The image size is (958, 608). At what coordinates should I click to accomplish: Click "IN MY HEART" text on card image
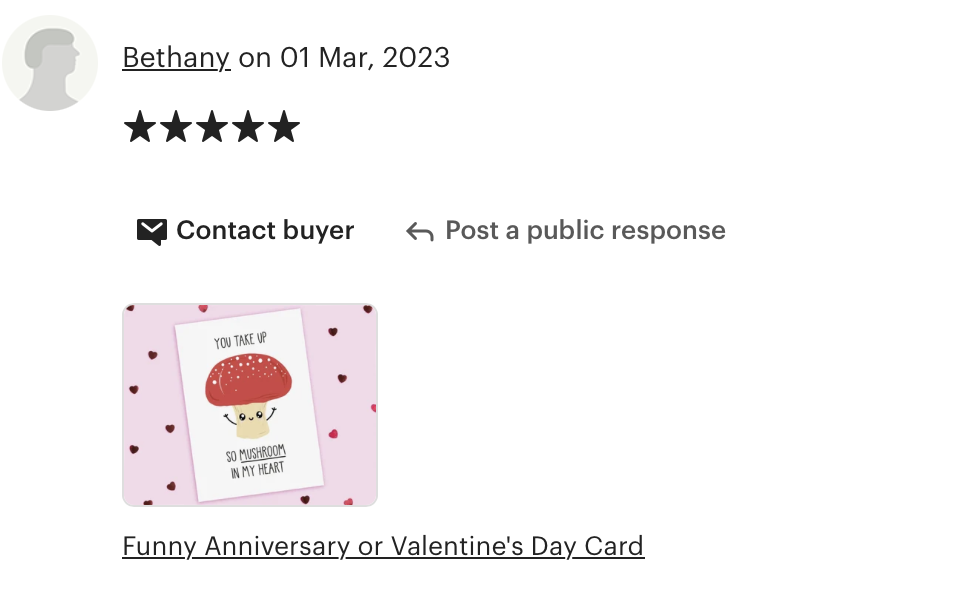(258, 470)
